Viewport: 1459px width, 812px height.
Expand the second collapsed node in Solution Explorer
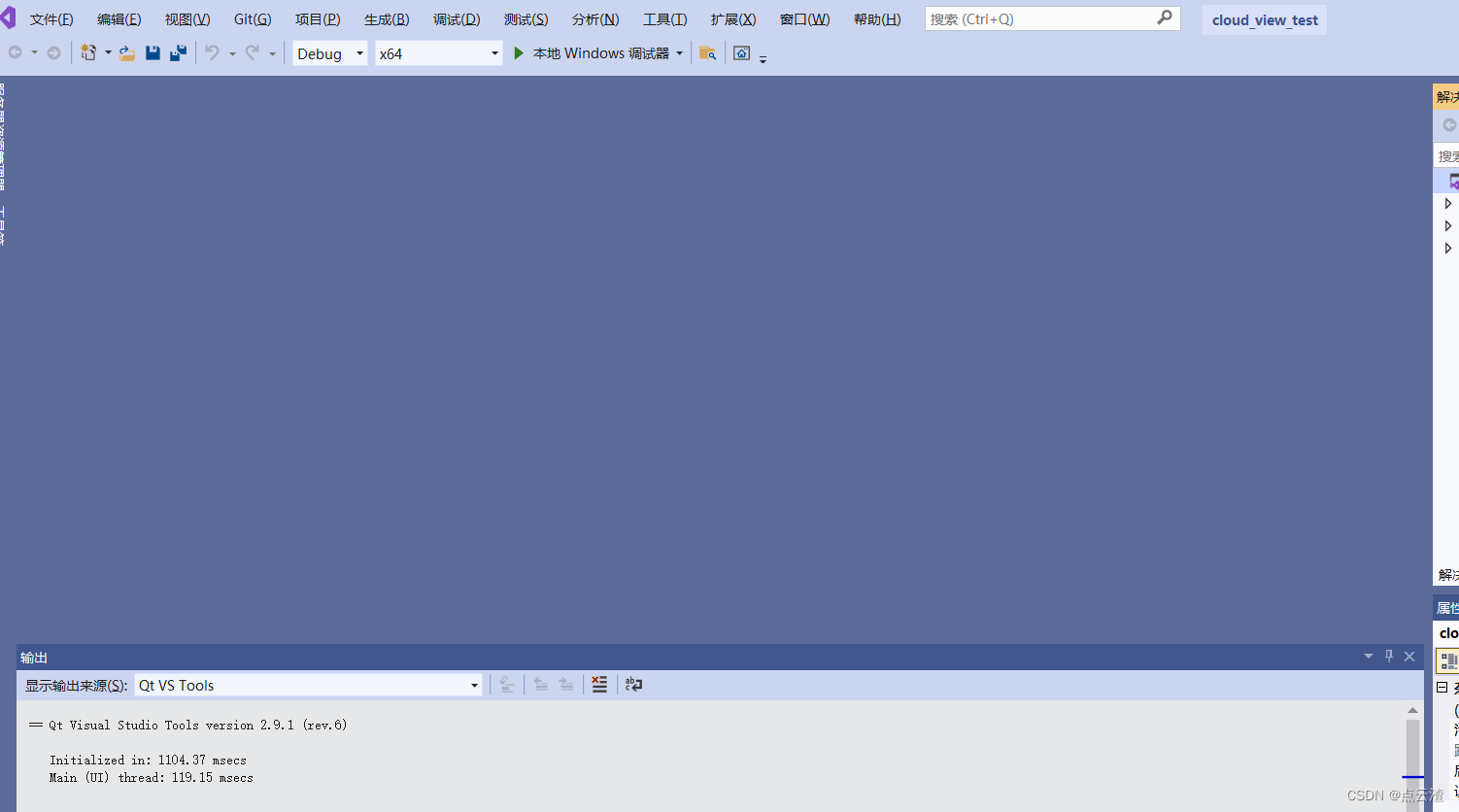(x=1448, y=225)
